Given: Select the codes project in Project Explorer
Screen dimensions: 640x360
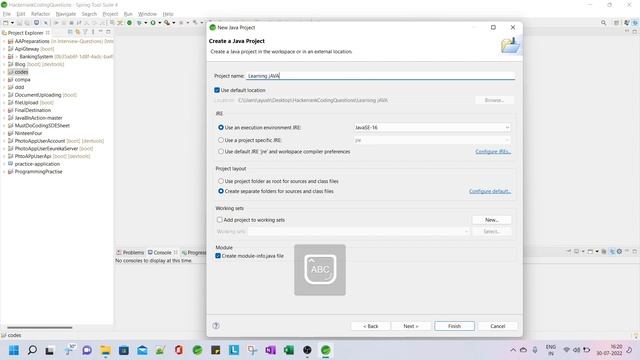Looking at the screenshot, I should click(x=21, y=72).
